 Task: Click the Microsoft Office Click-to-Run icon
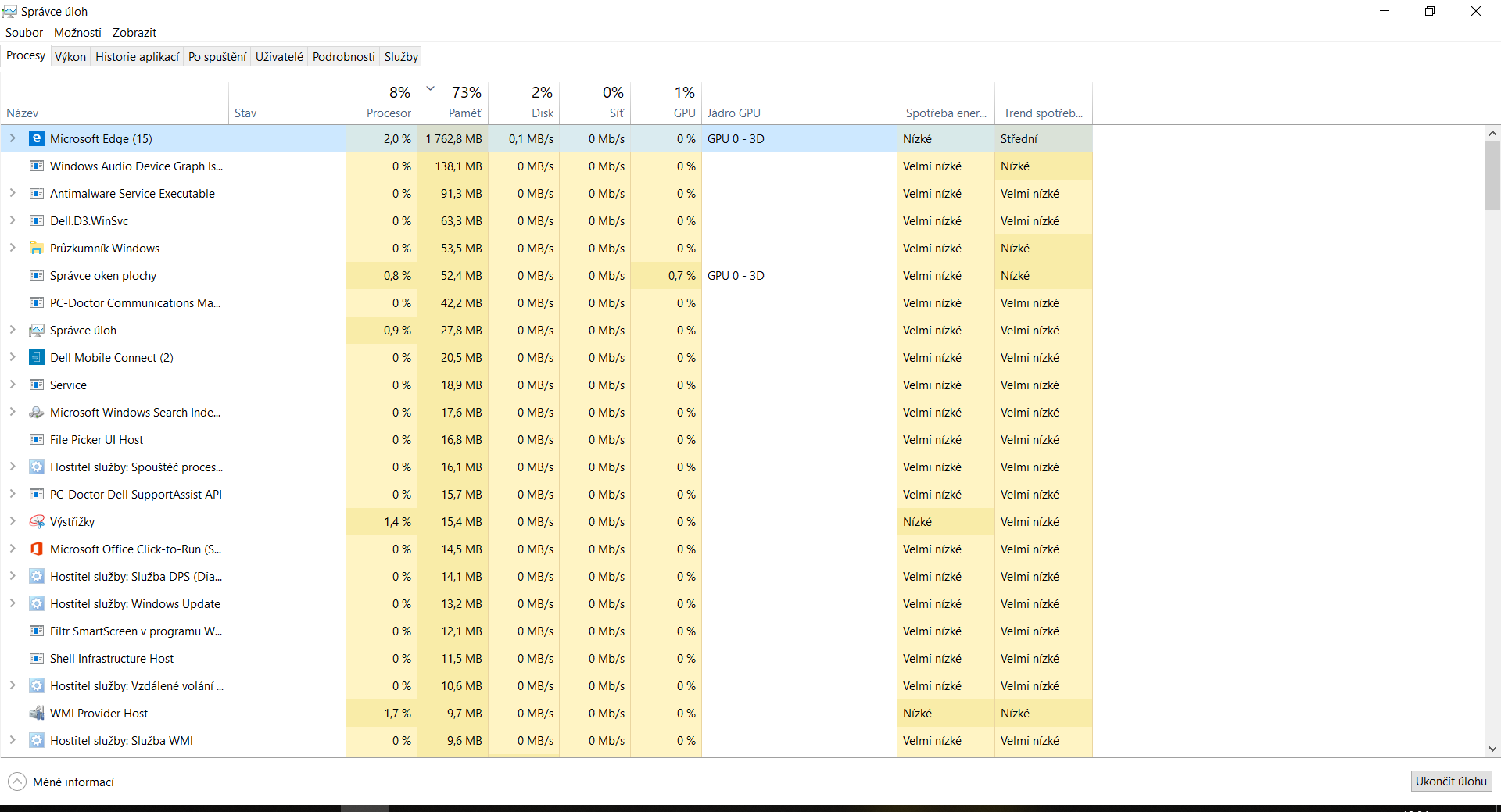pos(36,549)
